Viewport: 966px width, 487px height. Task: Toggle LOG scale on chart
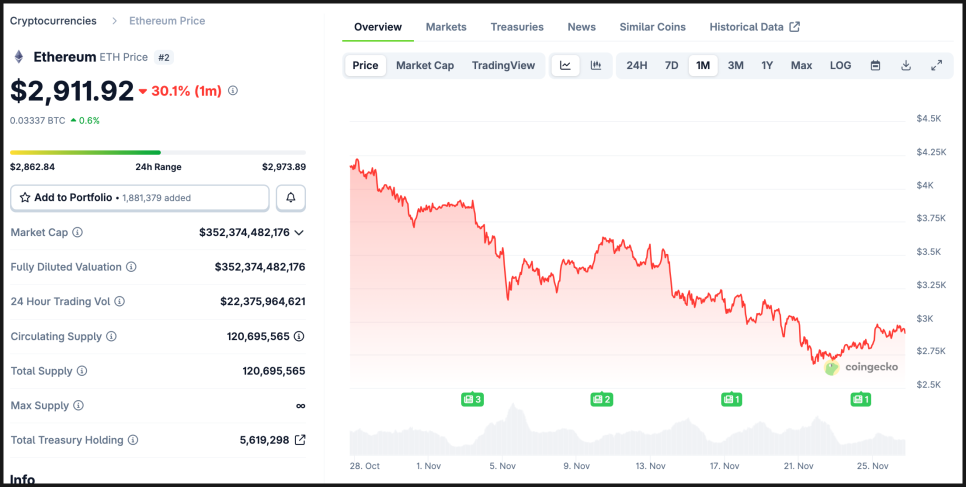[x=840, y=66]
